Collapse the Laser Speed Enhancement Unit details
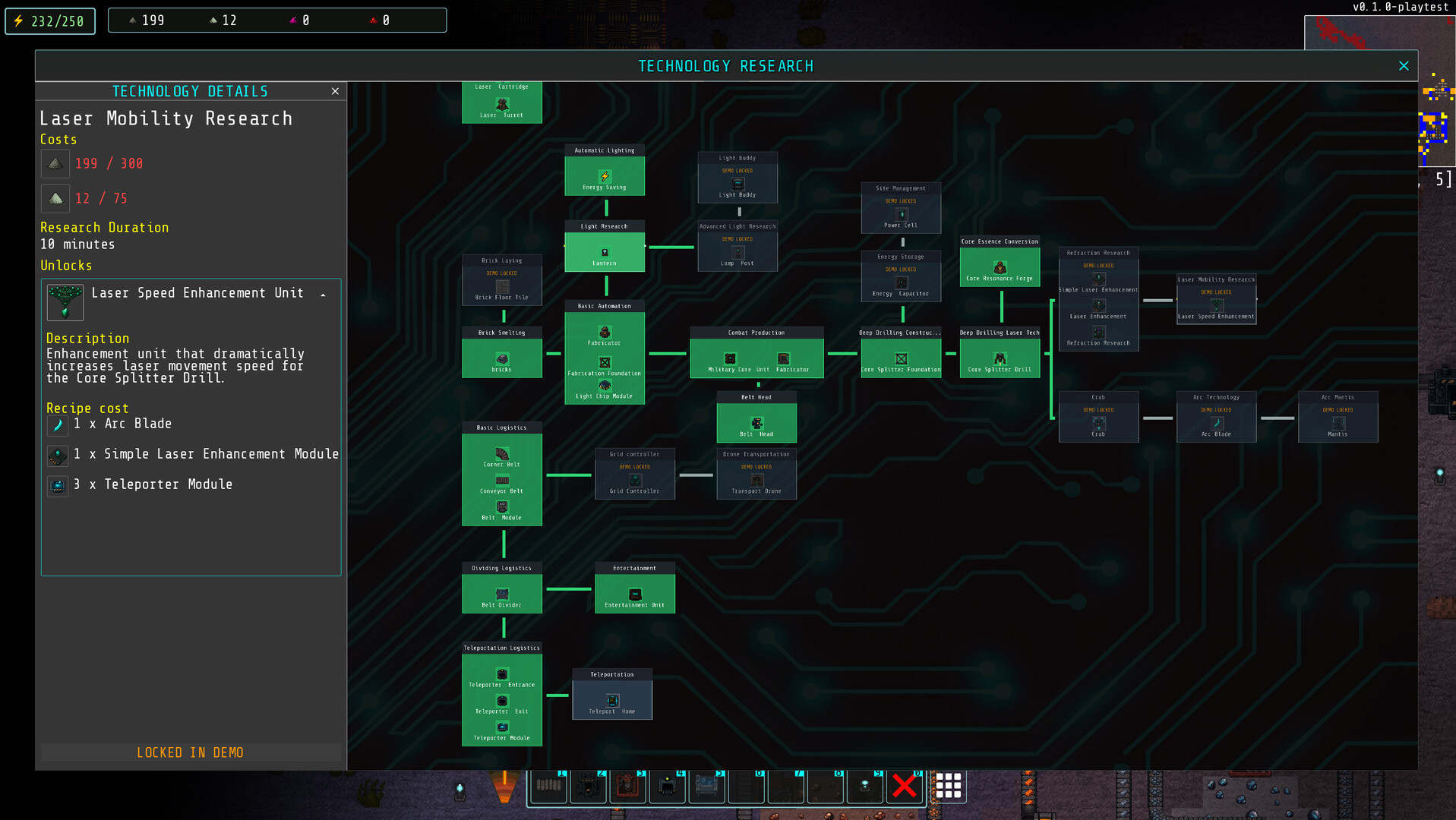Viewport: 1456px width, 820px height. click(325, 292)
